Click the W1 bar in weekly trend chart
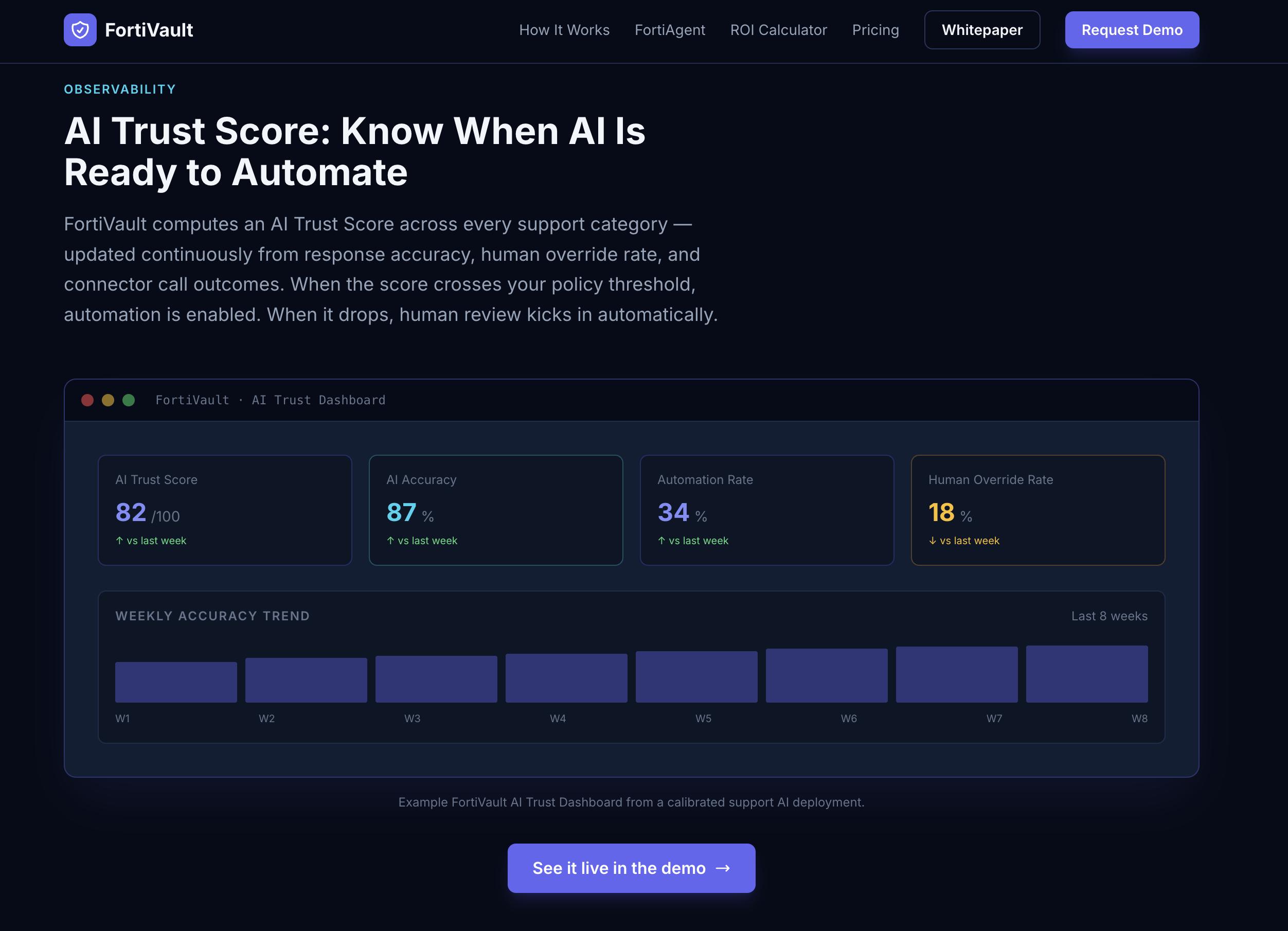Screen dimensions: 1288x931 [176, 682]
